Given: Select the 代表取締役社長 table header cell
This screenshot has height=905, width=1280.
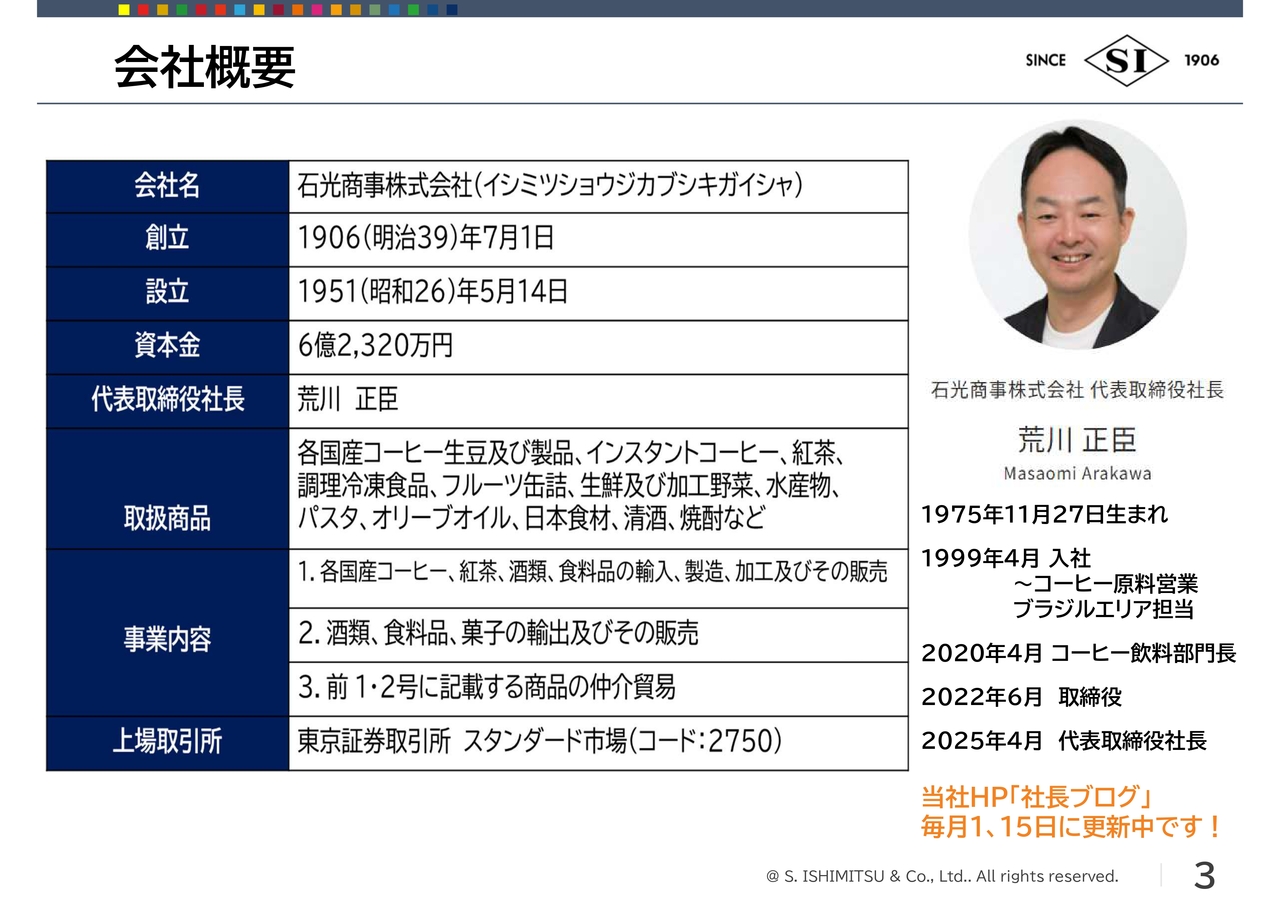Looking at the screenshot, I should 167,400.
